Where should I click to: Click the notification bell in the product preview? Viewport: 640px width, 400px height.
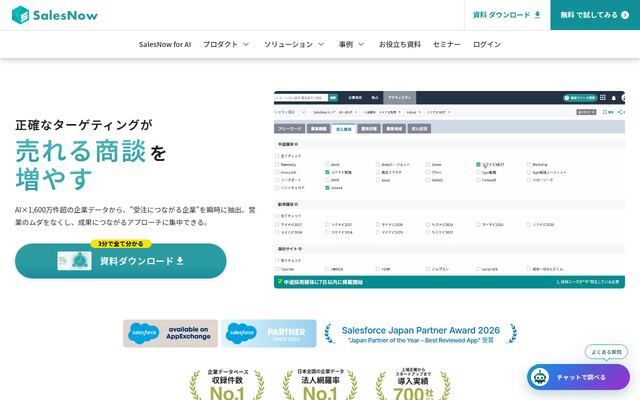(x=613, y=98)
